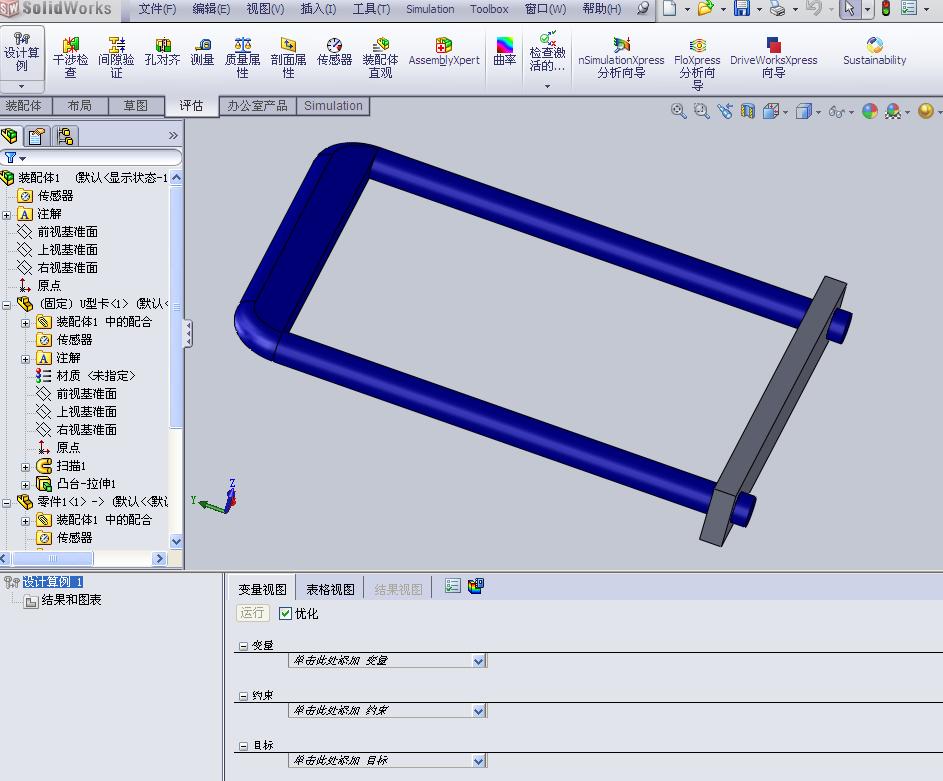943x781 pixels.
Task: Open the PropertyManager tab
Action: pyautogui.click(x=37, y=136)
